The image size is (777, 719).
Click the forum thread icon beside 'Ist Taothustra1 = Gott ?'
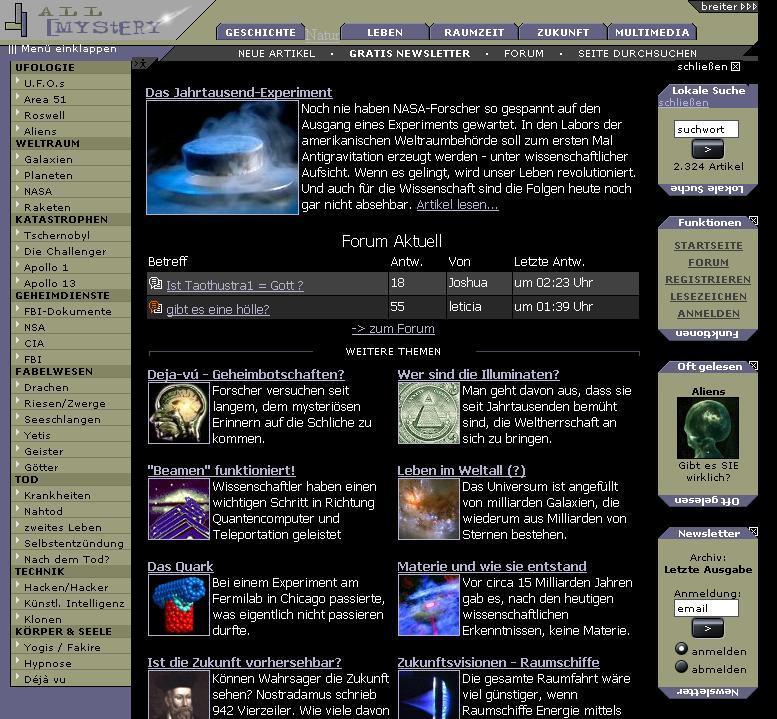155,283
